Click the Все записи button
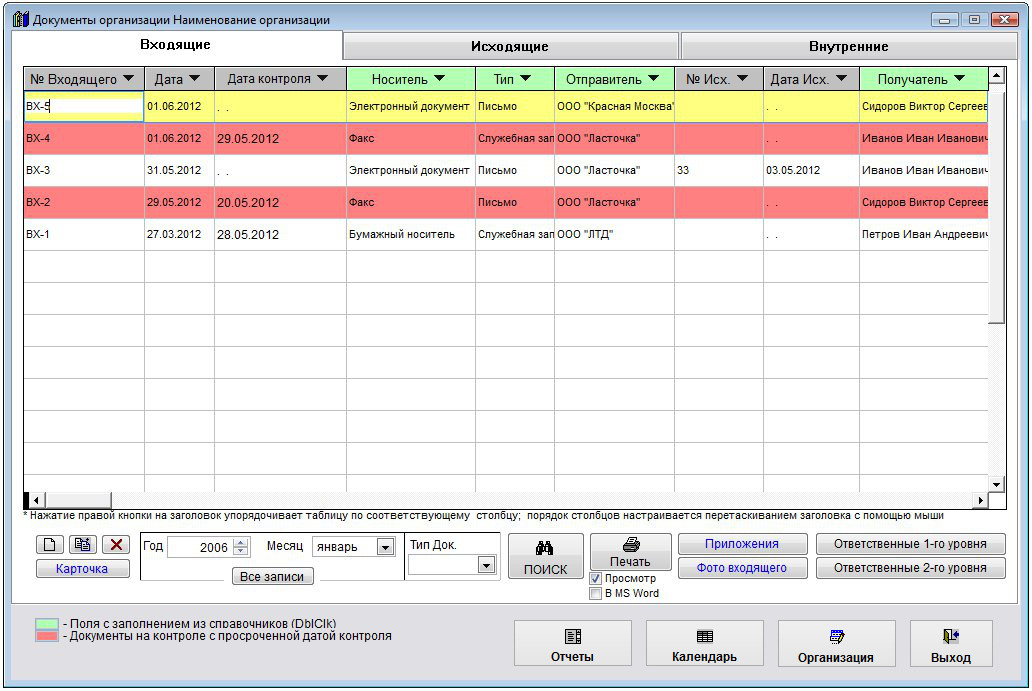 point(272,576)
